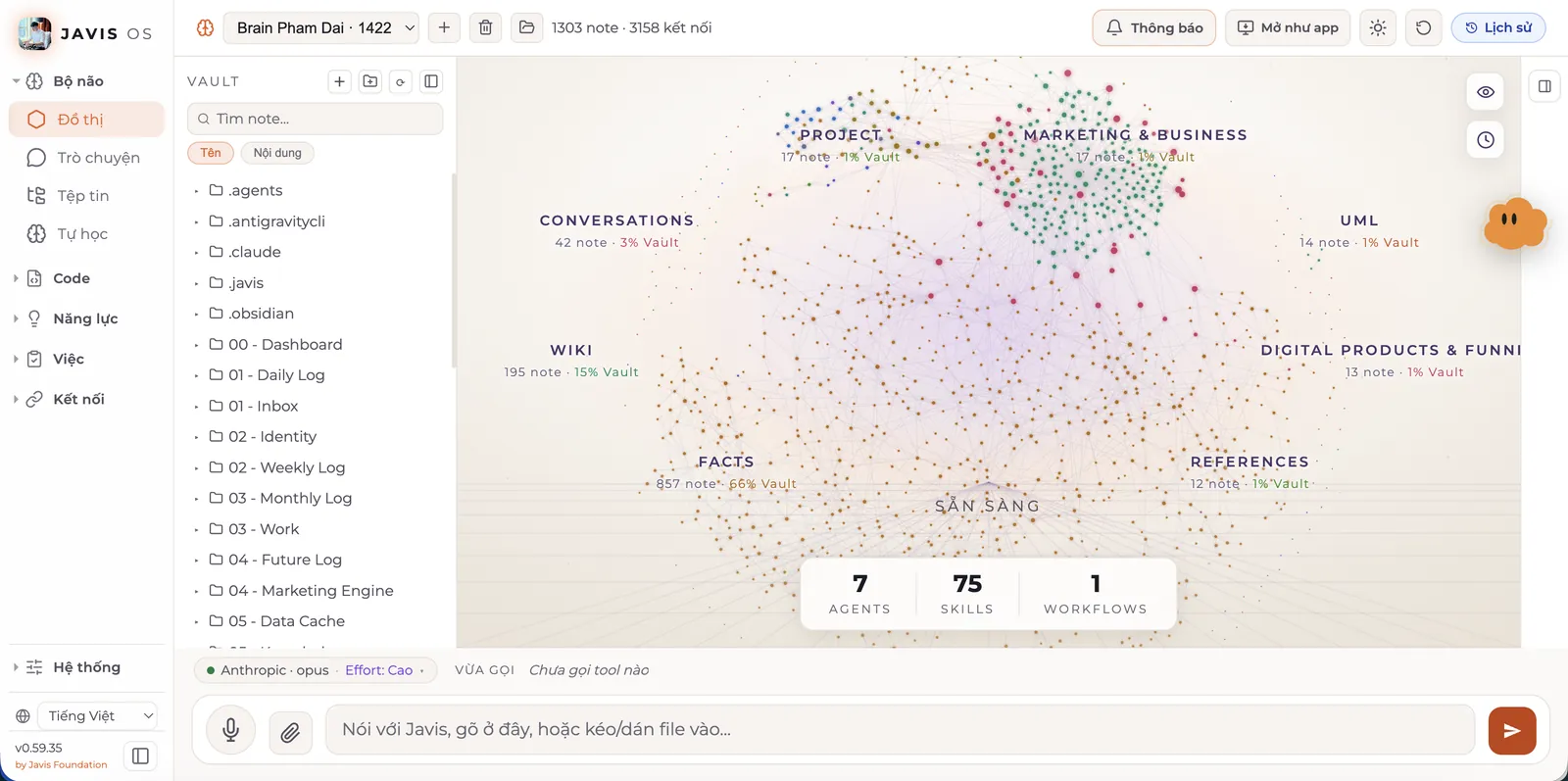This screenshot has width=1568, height=781.
Task: Send message with the orange arrow button
Action: tap(1512, 730)
